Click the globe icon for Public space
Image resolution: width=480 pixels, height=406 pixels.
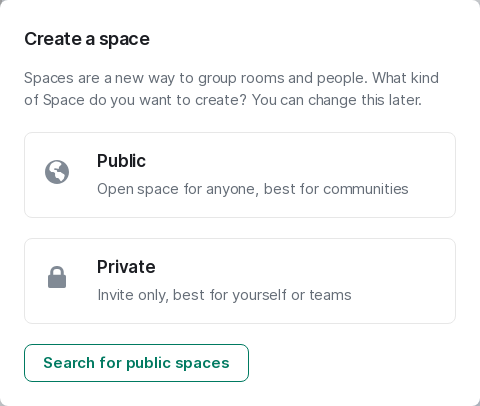(57, 172)
